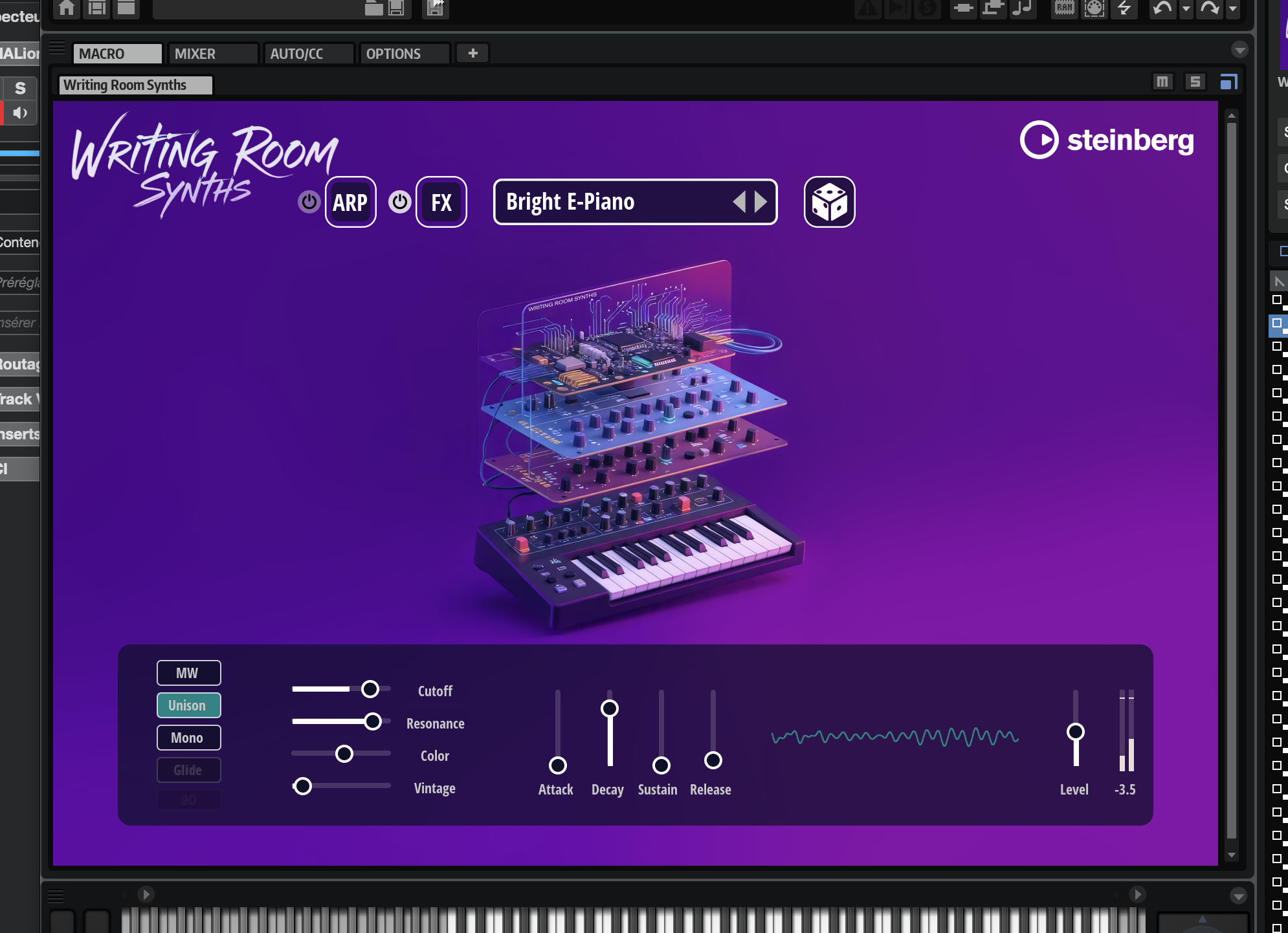Select next preset with right arrow

point(761,202)
